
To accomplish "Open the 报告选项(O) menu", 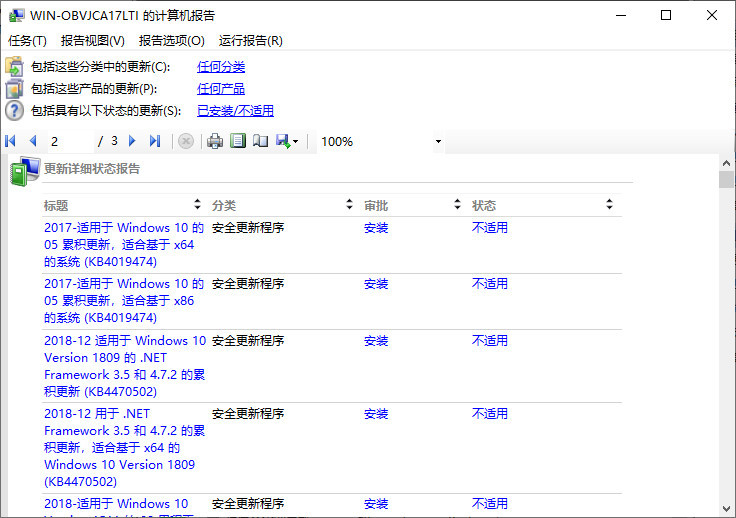I will tap(171, 40).
